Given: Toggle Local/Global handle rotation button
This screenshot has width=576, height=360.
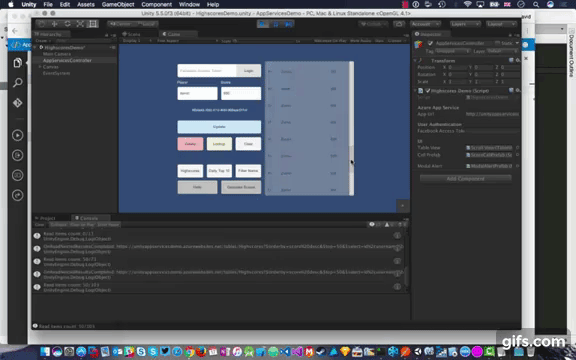Looking at the screenshot, I should 147,24.
